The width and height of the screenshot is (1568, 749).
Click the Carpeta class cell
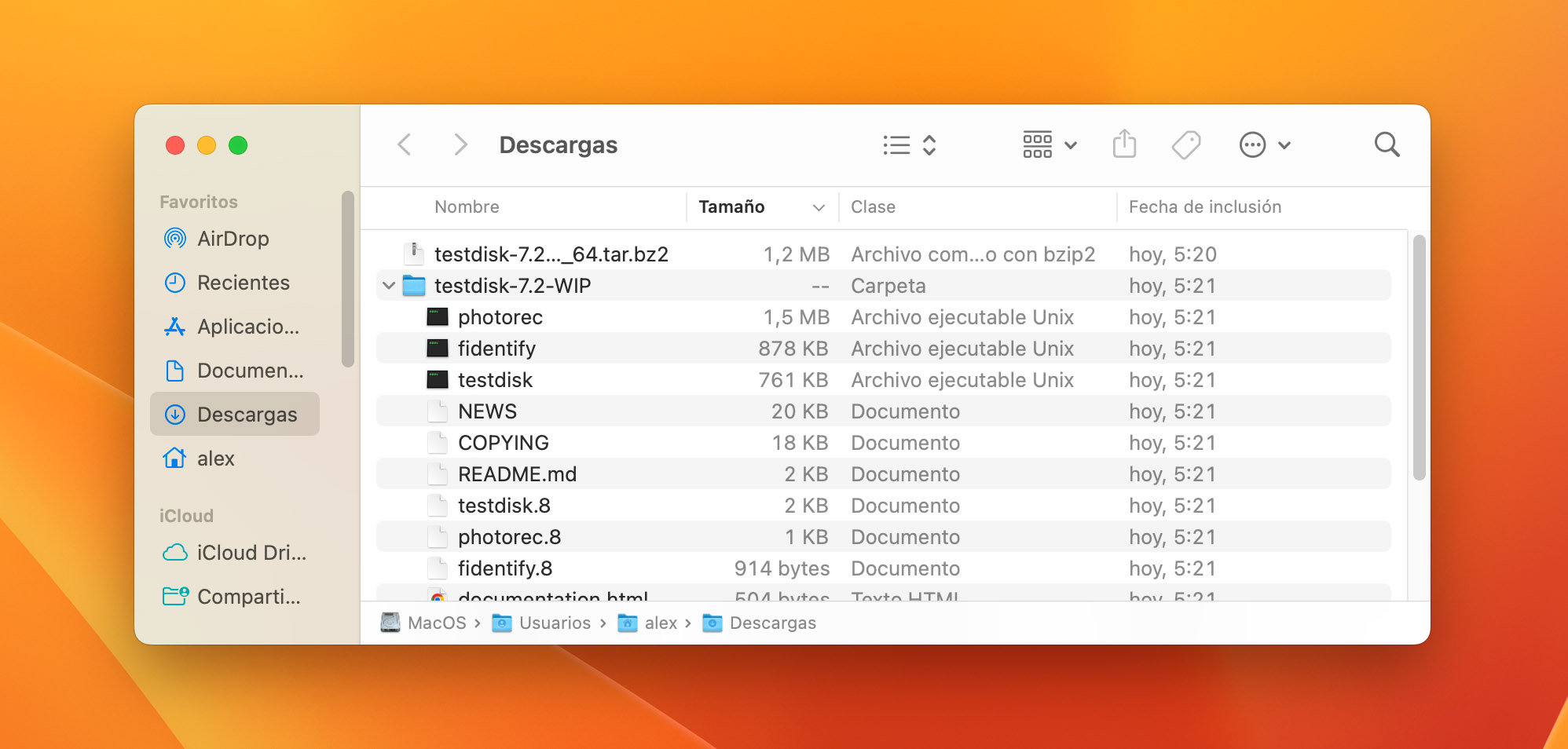pyautogui.click(x=888, y=286)
